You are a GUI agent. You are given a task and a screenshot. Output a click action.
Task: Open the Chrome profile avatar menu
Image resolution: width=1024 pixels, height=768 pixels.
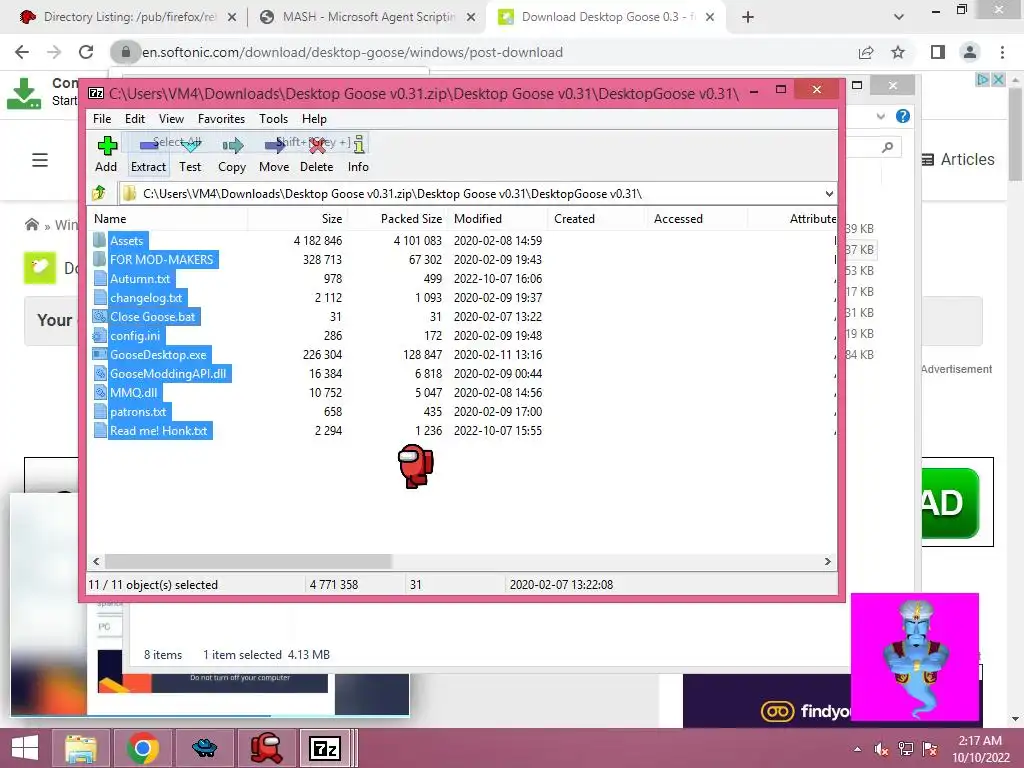pos(970,52)
